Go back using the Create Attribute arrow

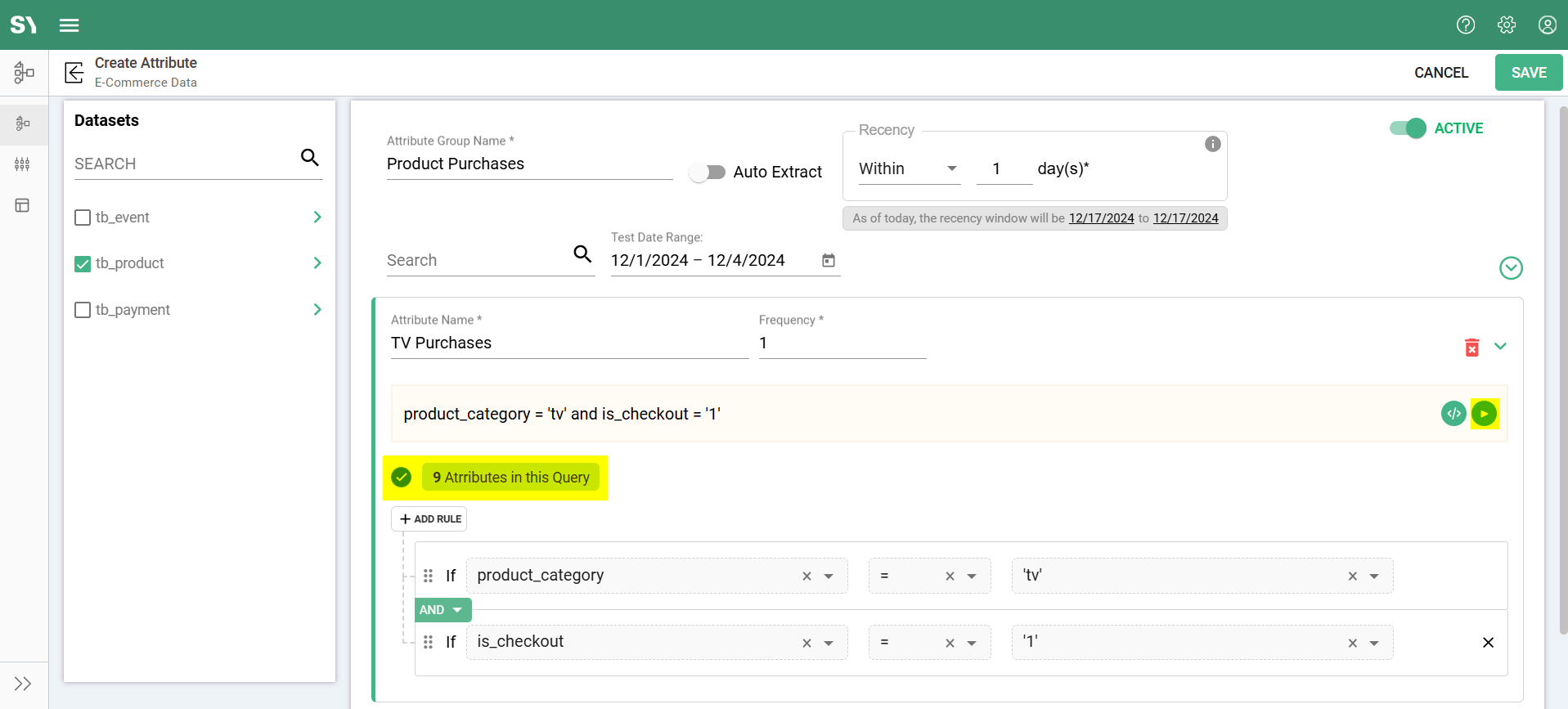(74, 73)
